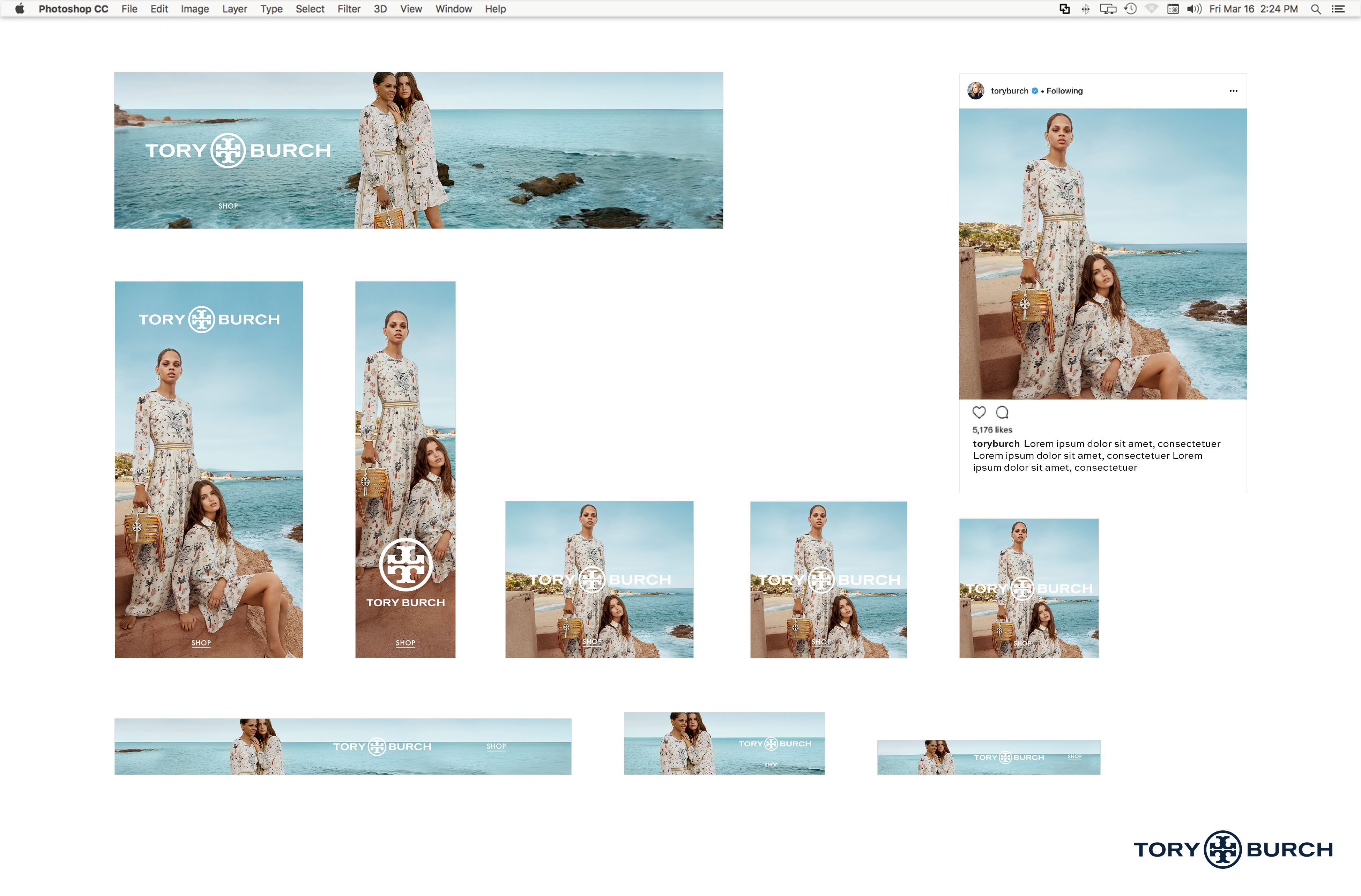Click the toryburch profile avatar in Instagram post
The height and width of the screenshot is (896, 1361).
[976, 90]
